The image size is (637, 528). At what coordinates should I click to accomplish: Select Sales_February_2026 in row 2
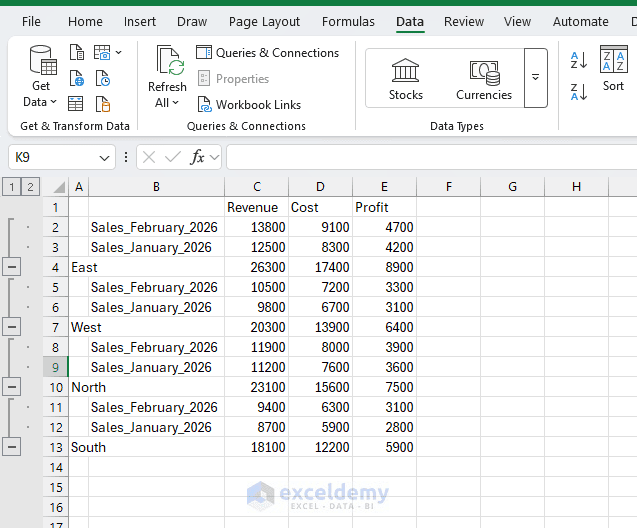pos(156,227)
